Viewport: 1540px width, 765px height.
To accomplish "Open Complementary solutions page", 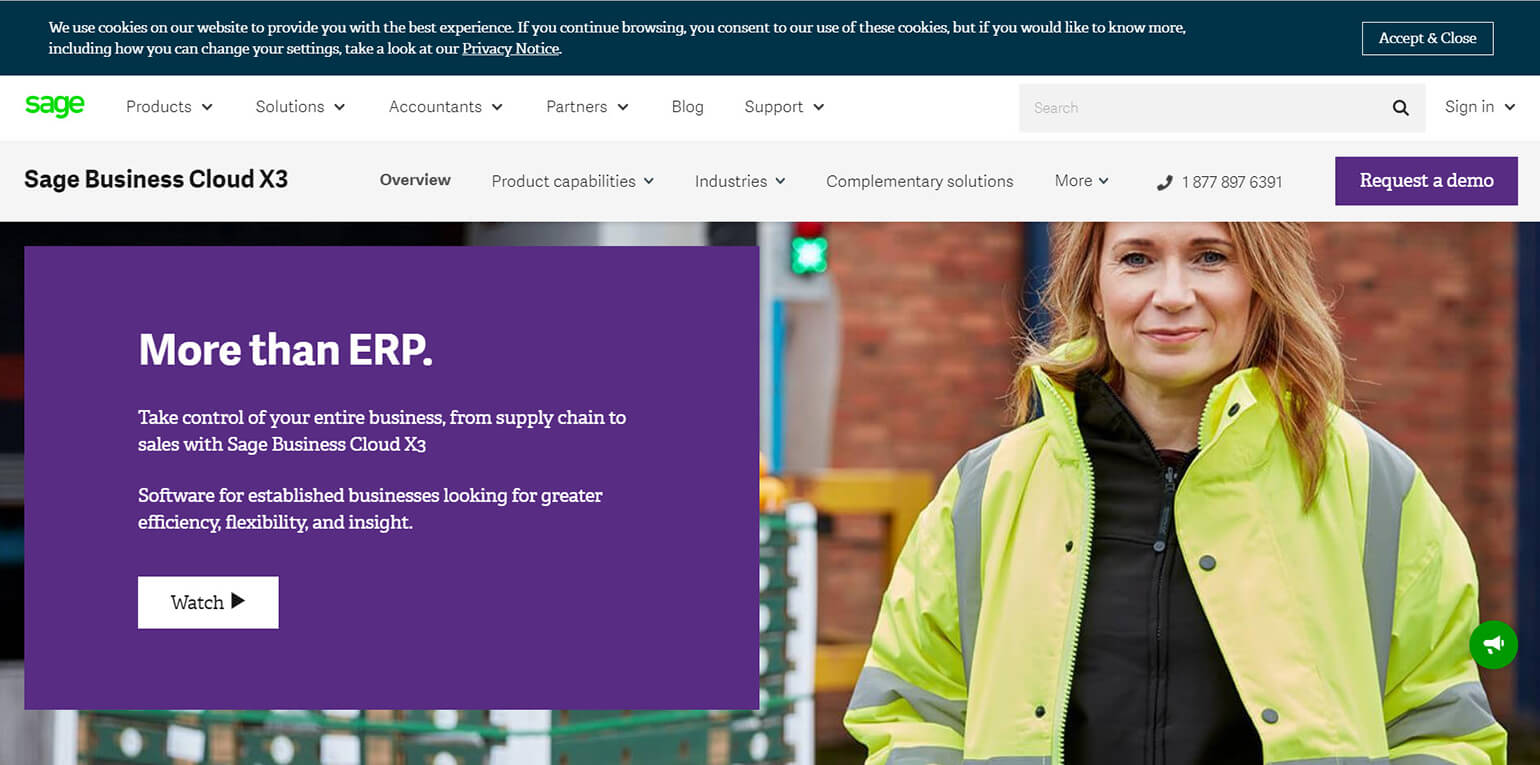I will [919, 181].
